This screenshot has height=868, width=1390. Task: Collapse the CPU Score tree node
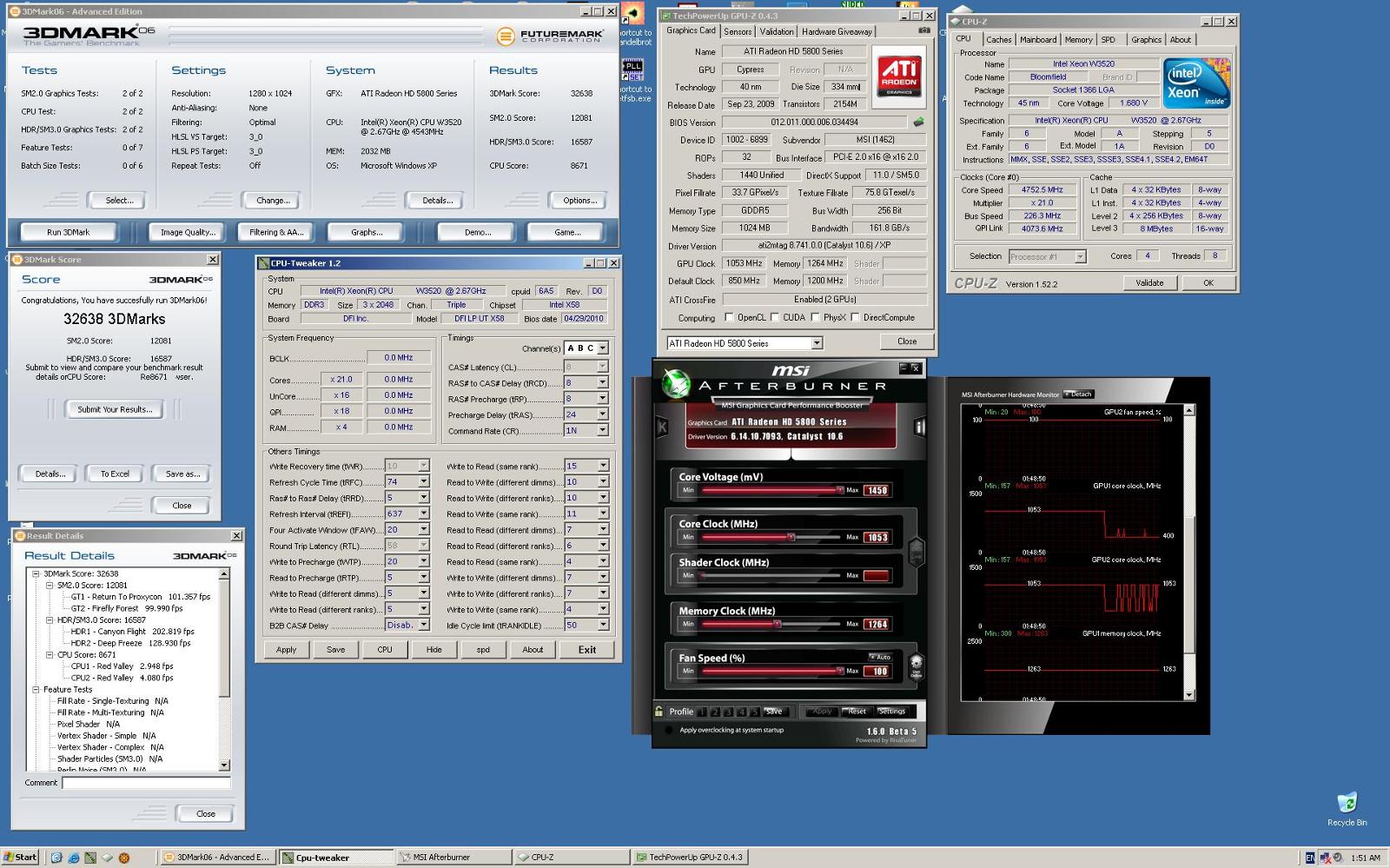coord(50,655)
